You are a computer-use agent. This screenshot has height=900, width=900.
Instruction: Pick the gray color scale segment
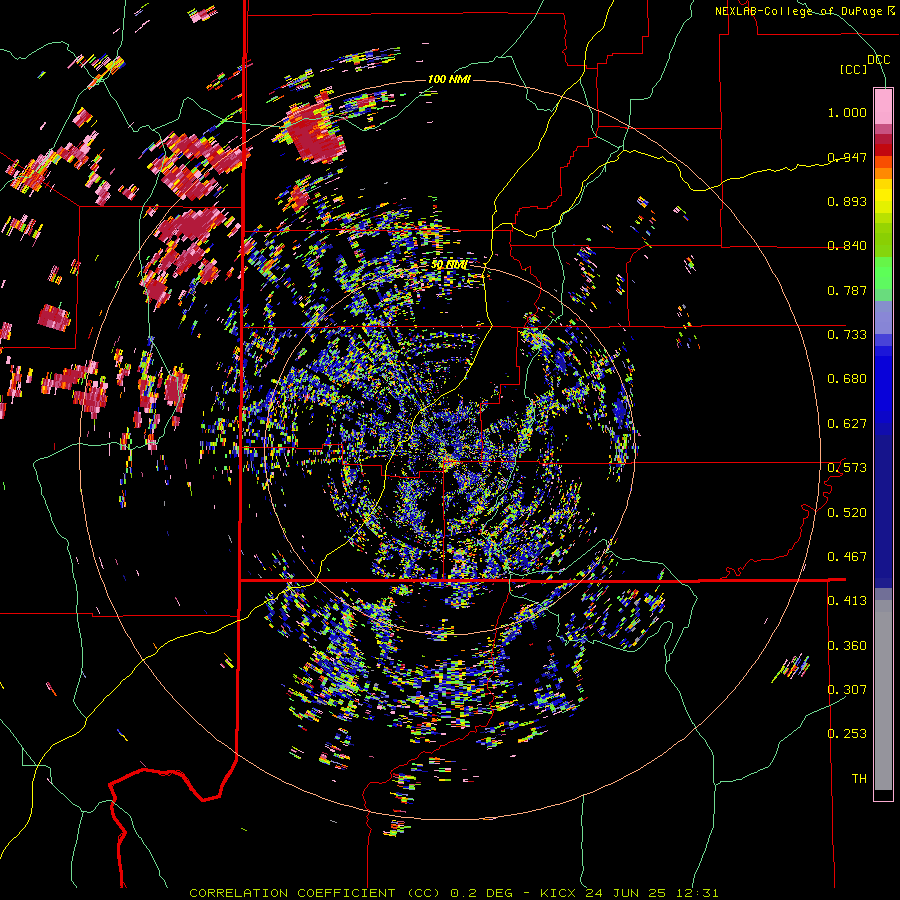[x=883, y=695]
